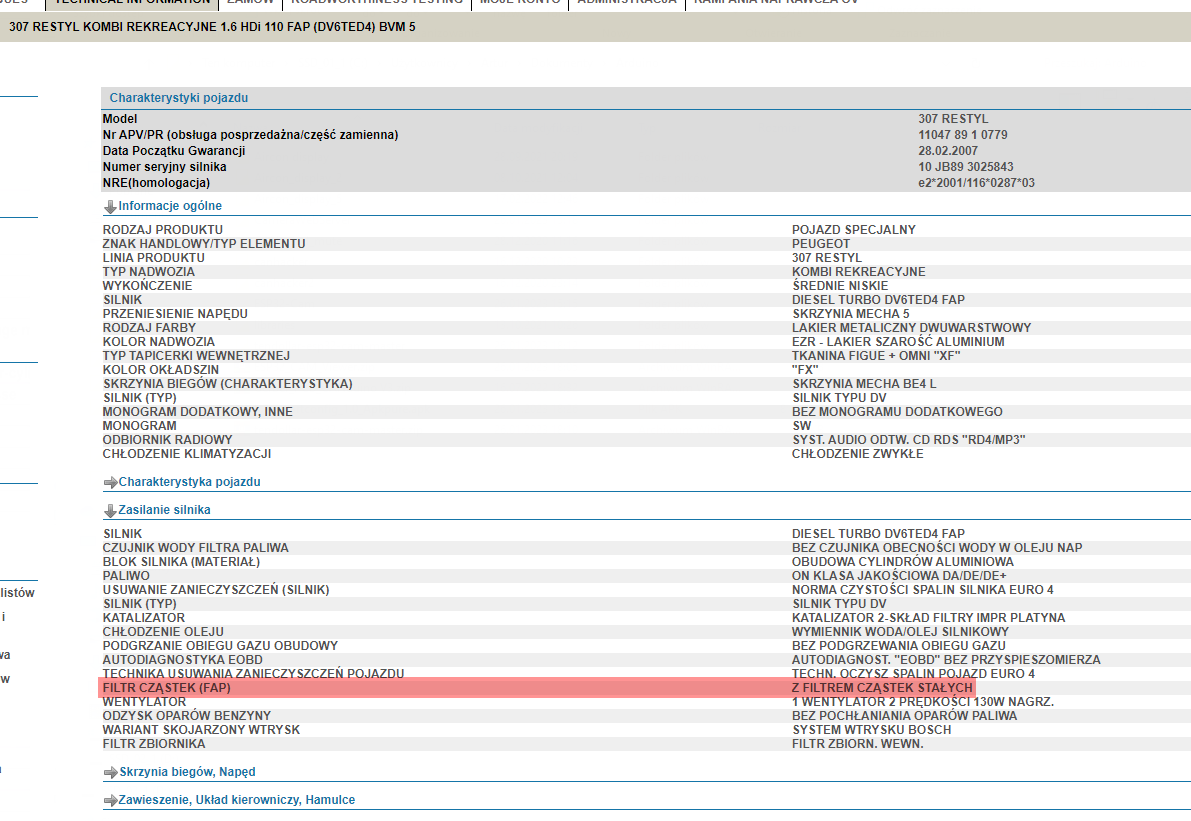The width and height of the screenshot is (1191, 821).
Task: Select APV/PR number 11047 89 1 0779
Action: click(x=962, y=135)
